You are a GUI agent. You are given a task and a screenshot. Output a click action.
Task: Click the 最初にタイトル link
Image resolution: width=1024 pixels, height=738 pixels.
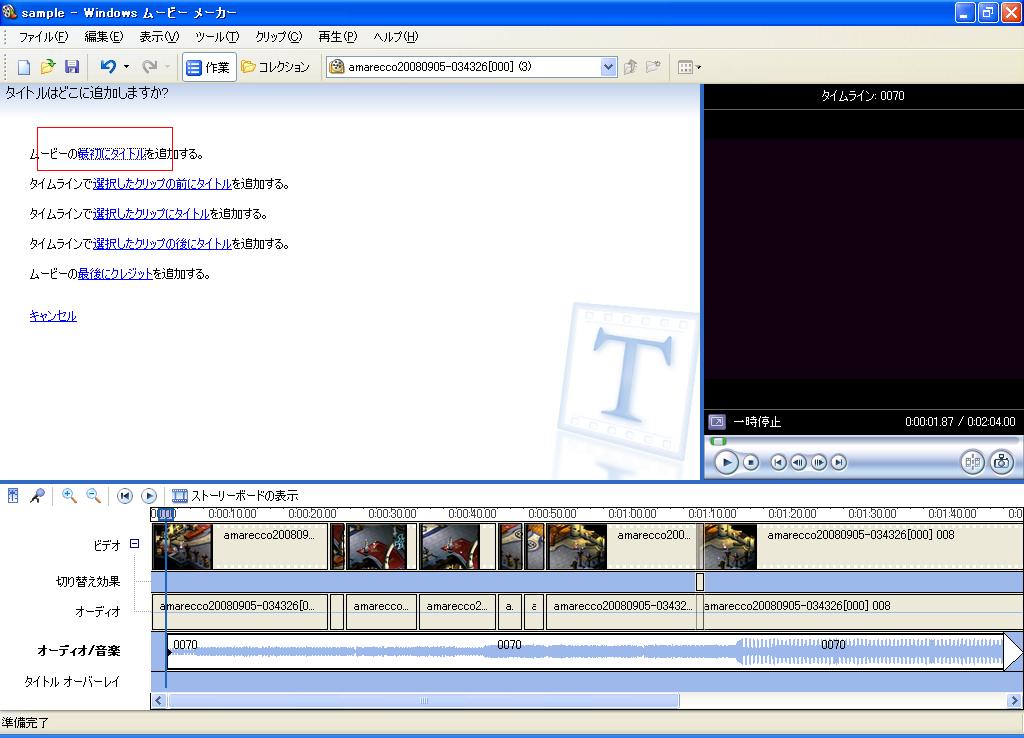coord(111,154)
